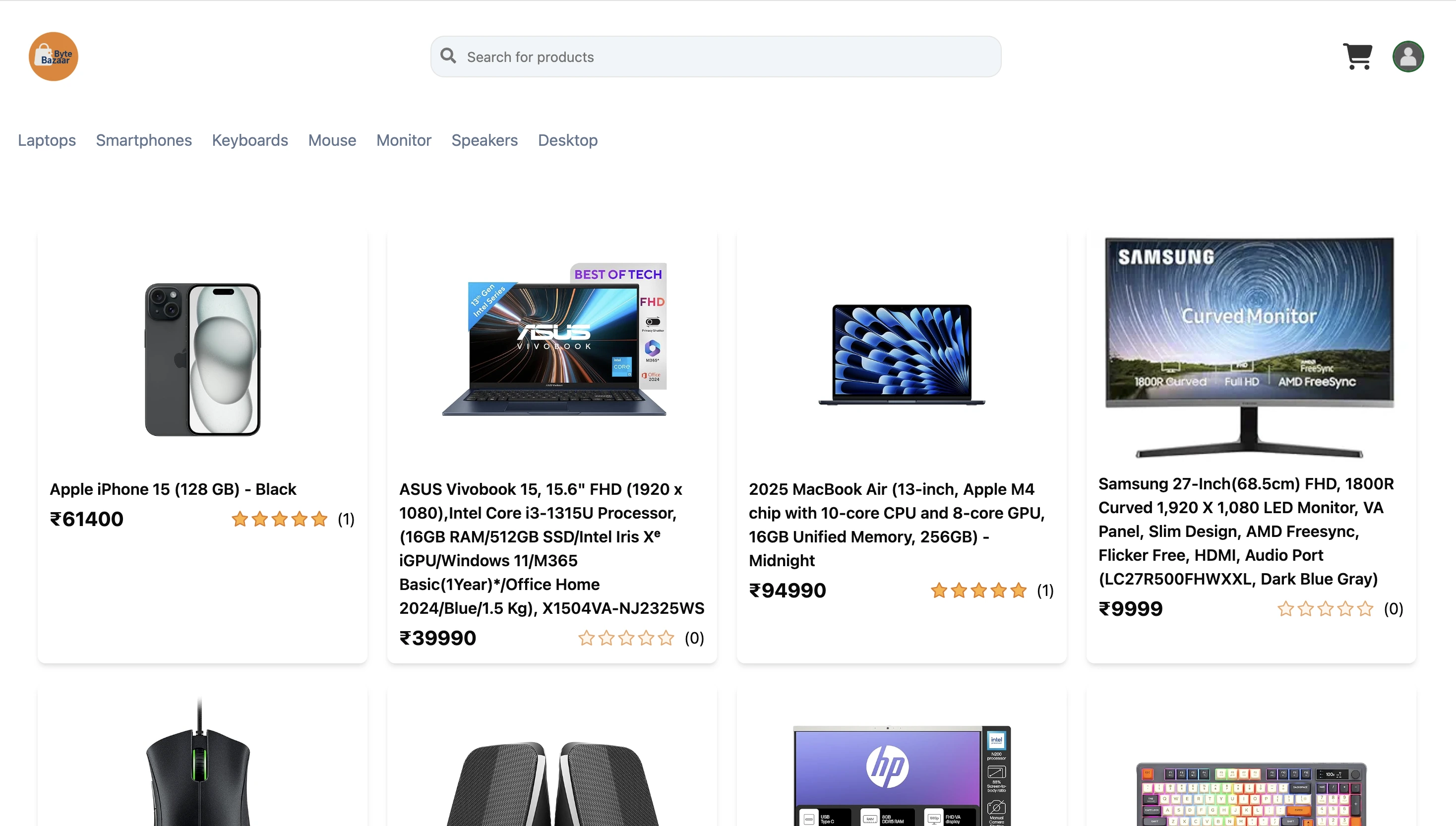Open the review count on MacBook Air
Image resolution: width=1456 pixels, height=826 pixels.
pos(1046,590)
